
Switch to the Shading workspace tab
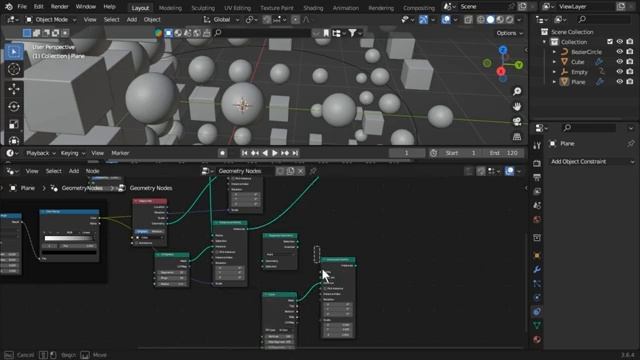click(x=313, y=8)
